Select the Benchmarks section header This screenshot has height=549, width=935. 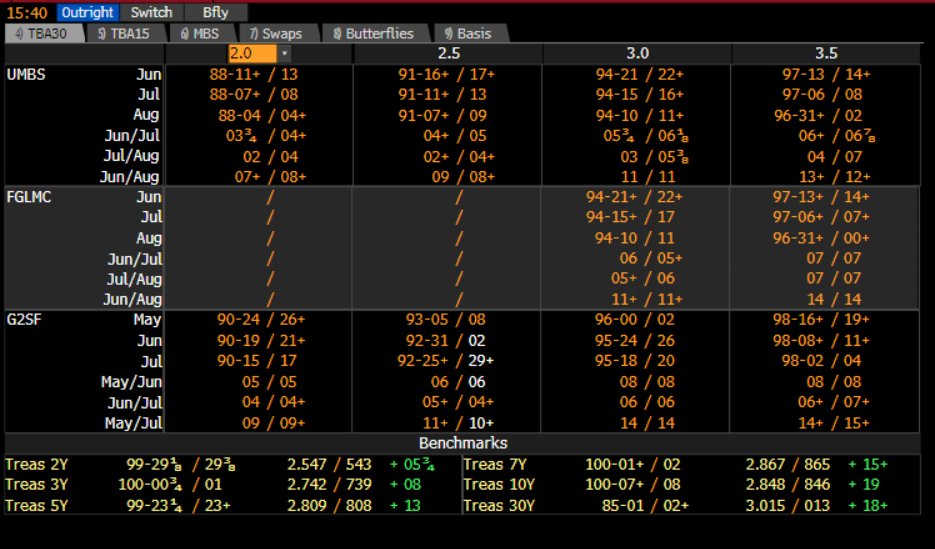click(x=463, y=443)
